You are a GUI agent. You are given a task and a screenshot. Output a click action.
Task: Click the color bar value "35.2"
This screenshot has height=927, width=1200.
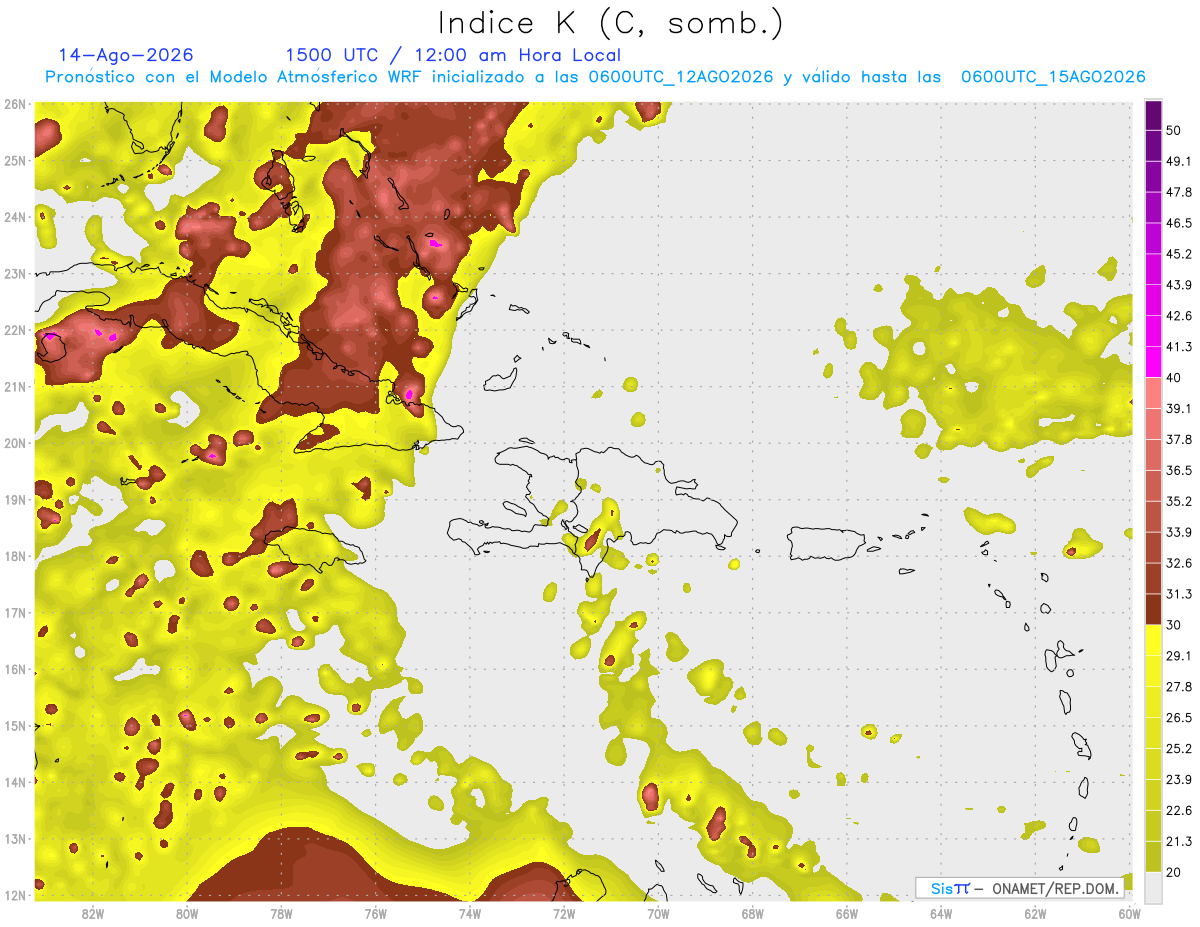1178,501
